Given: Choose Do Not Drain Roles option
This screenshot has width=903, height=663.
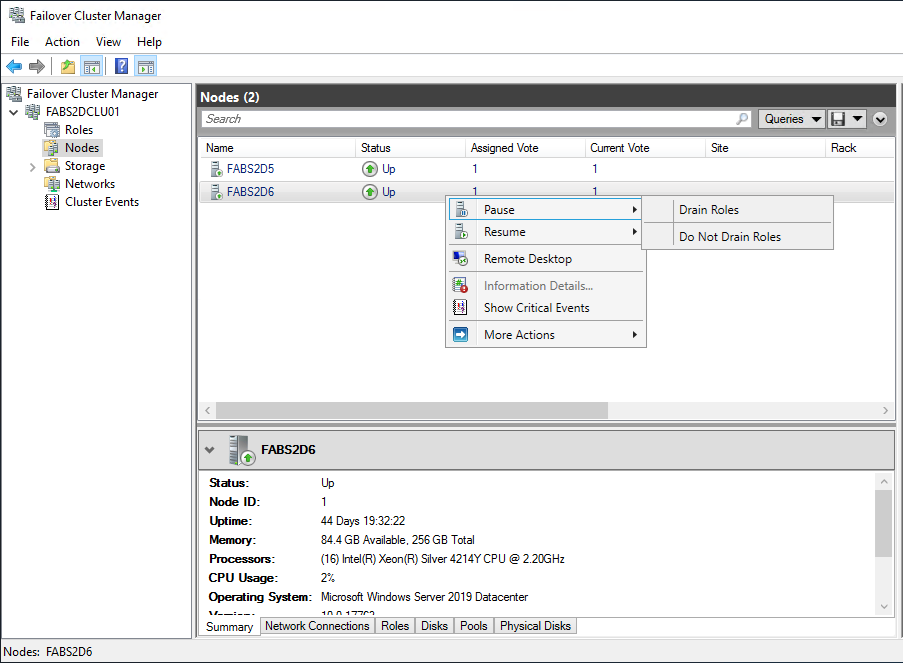Looking at the screenshot, I should tap(738, 237).
